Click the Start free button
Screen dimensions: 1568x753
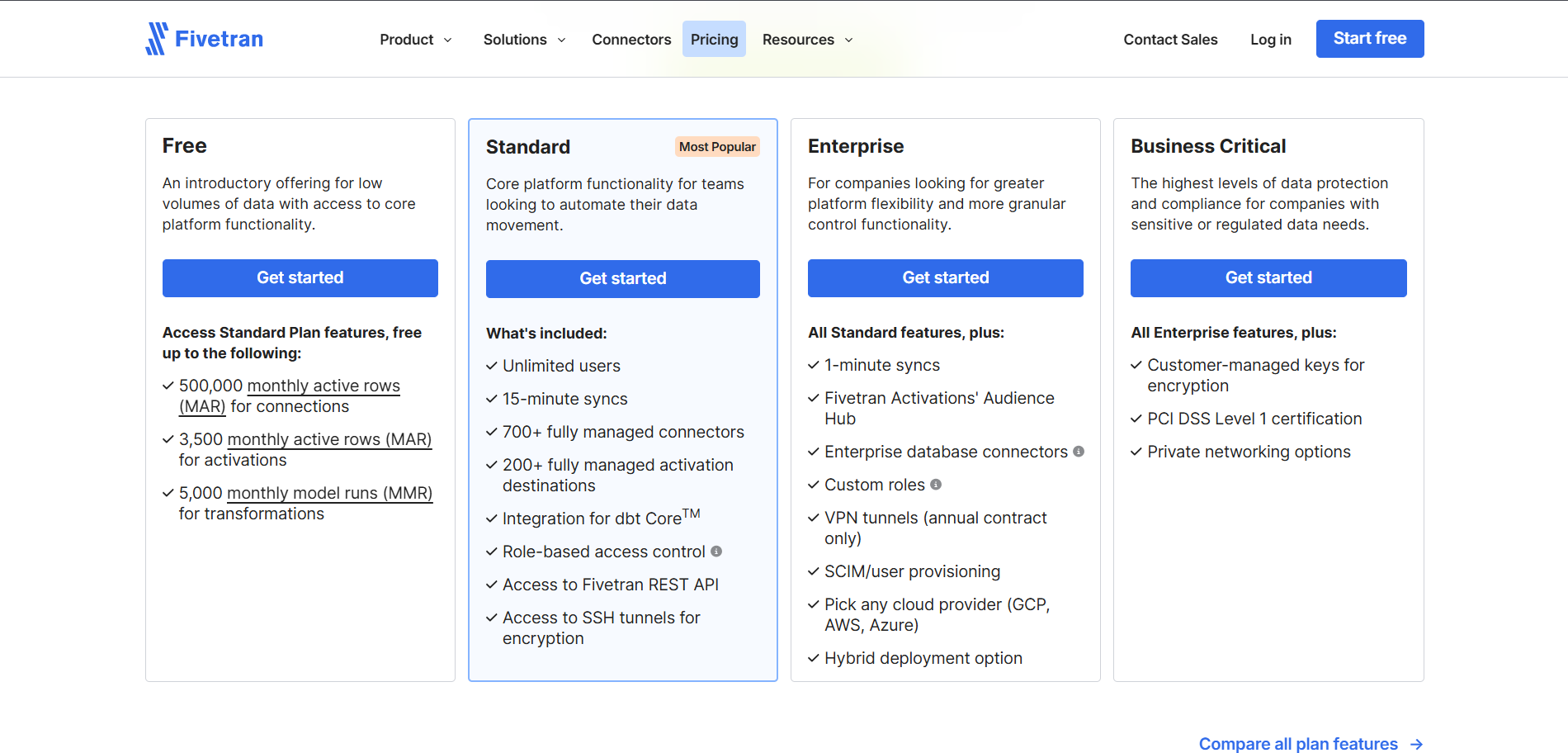pyautogui.click(x=1370, y=39)
